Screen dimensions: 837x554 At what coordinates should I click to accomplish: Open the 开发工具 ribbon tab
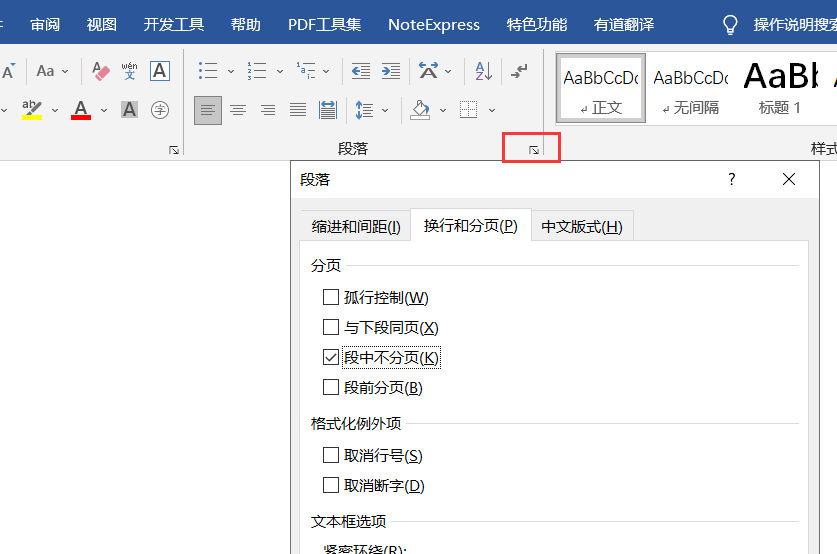(173, 24)
